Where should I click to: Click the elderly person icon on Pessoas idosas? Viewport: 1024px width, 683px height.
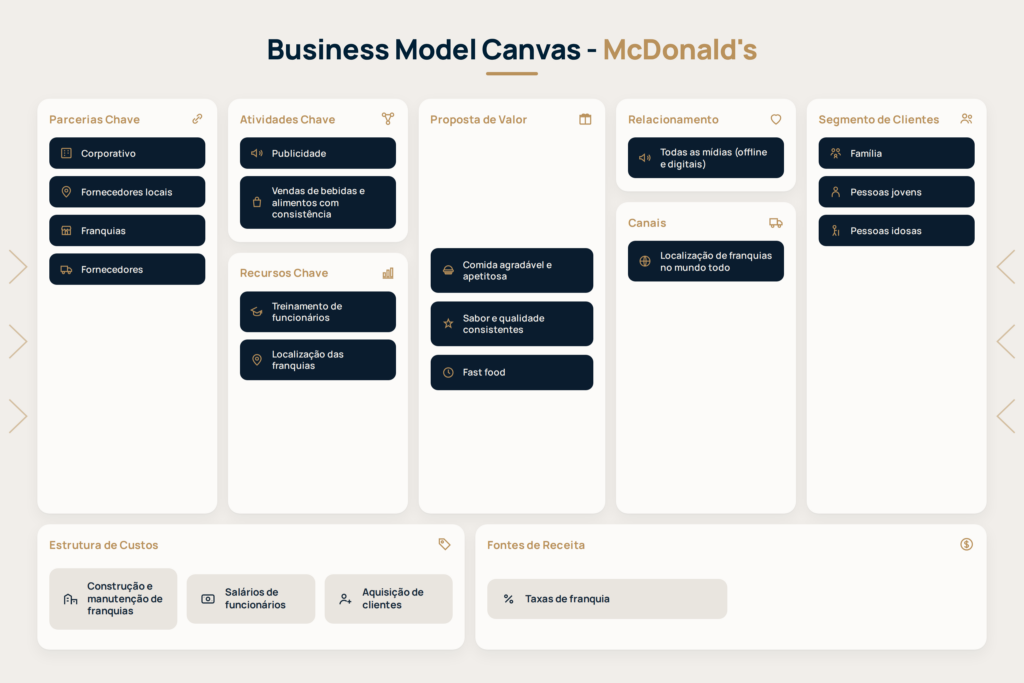point(835,230)
